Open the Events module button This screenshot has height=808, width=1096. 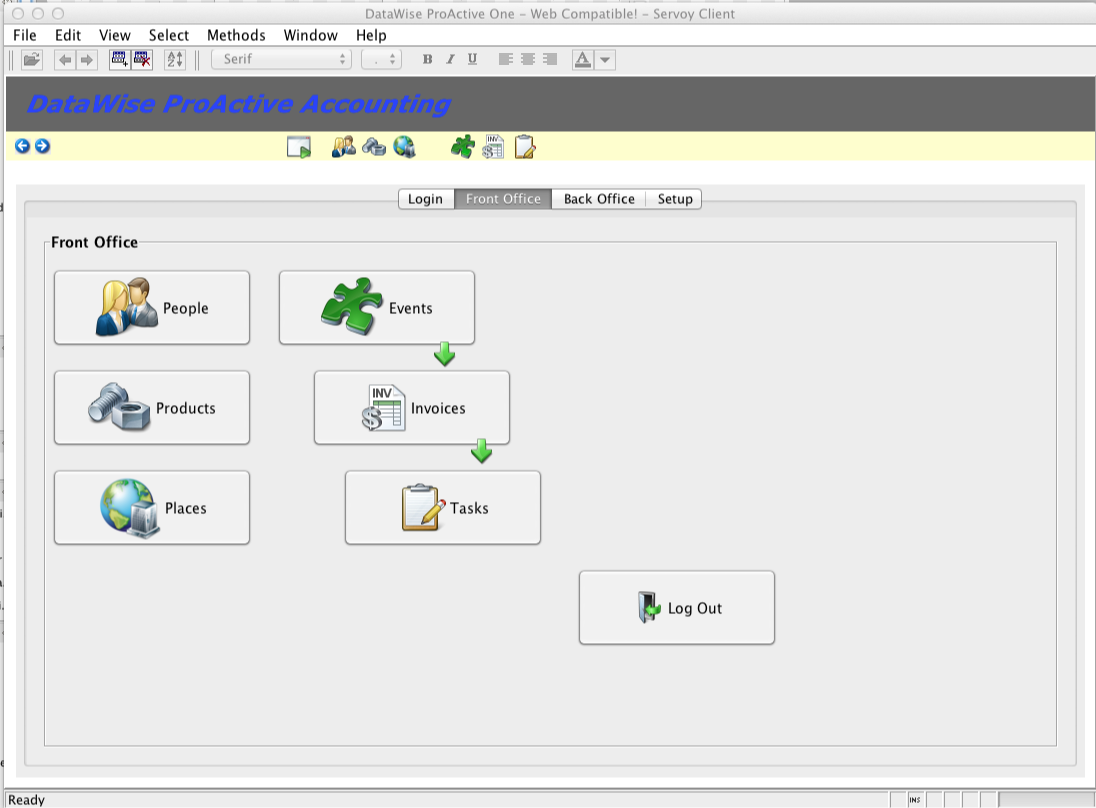pos(377,308)
